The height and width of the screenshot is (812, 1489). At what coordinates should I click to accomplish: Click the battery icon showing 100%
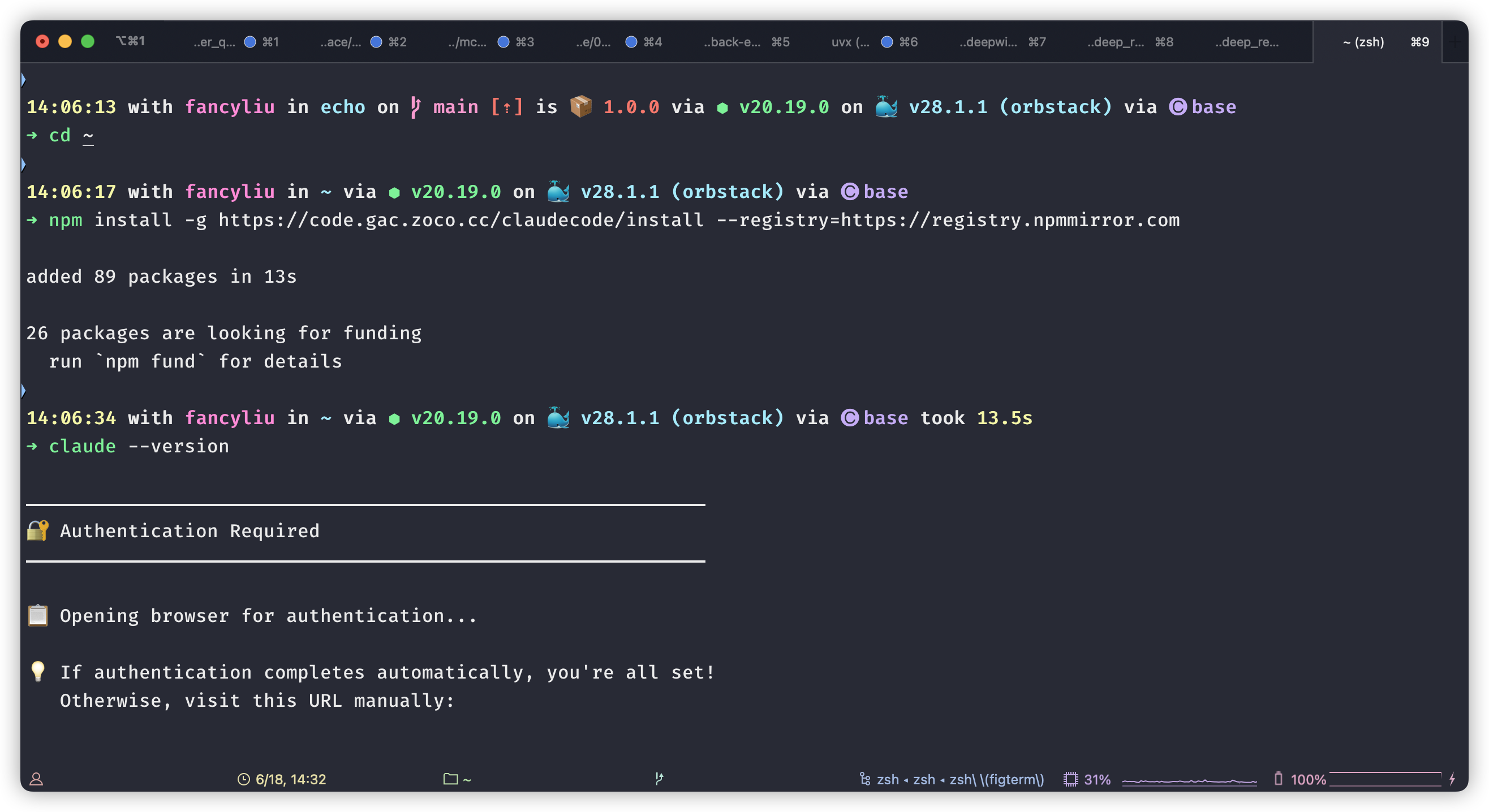[x=1278, y=779]
